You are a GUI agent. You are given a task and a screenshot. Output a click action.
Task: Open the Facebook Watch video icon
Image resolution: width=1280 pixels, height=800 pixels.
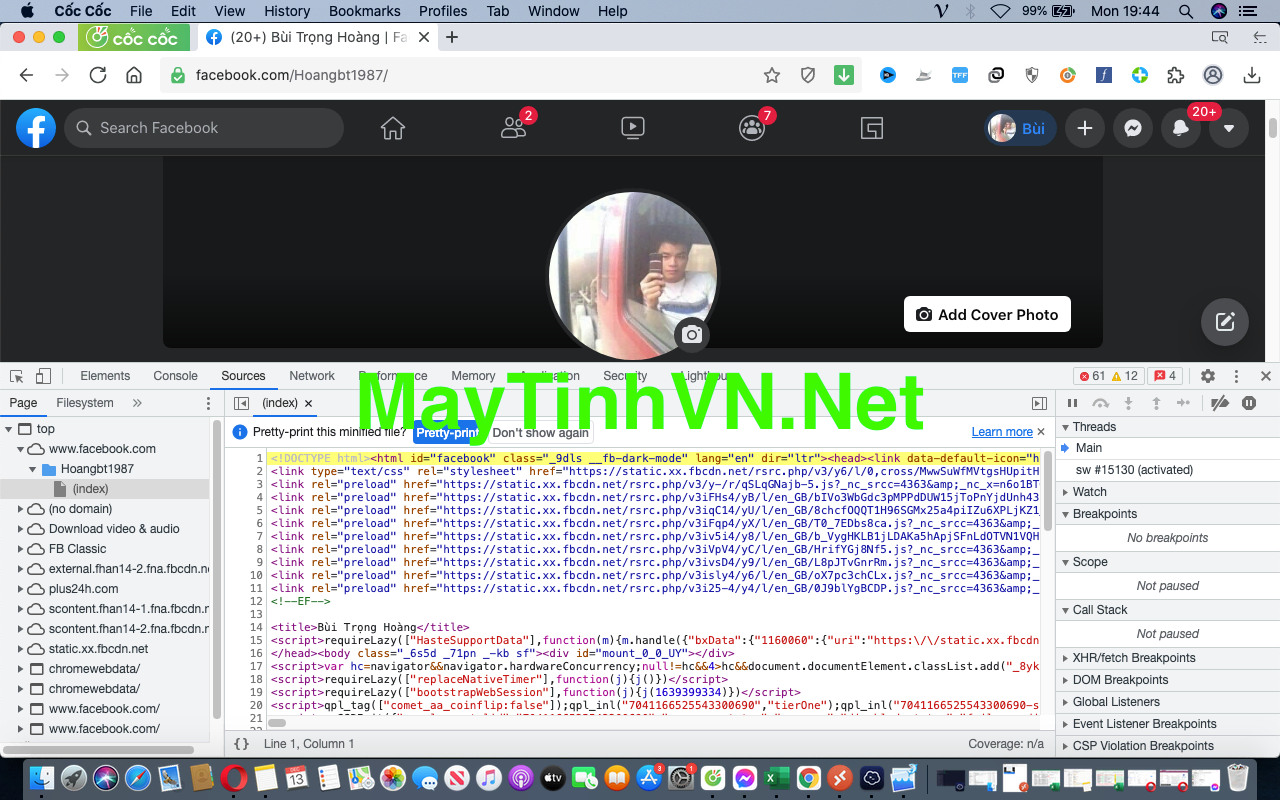click(632, 128)
